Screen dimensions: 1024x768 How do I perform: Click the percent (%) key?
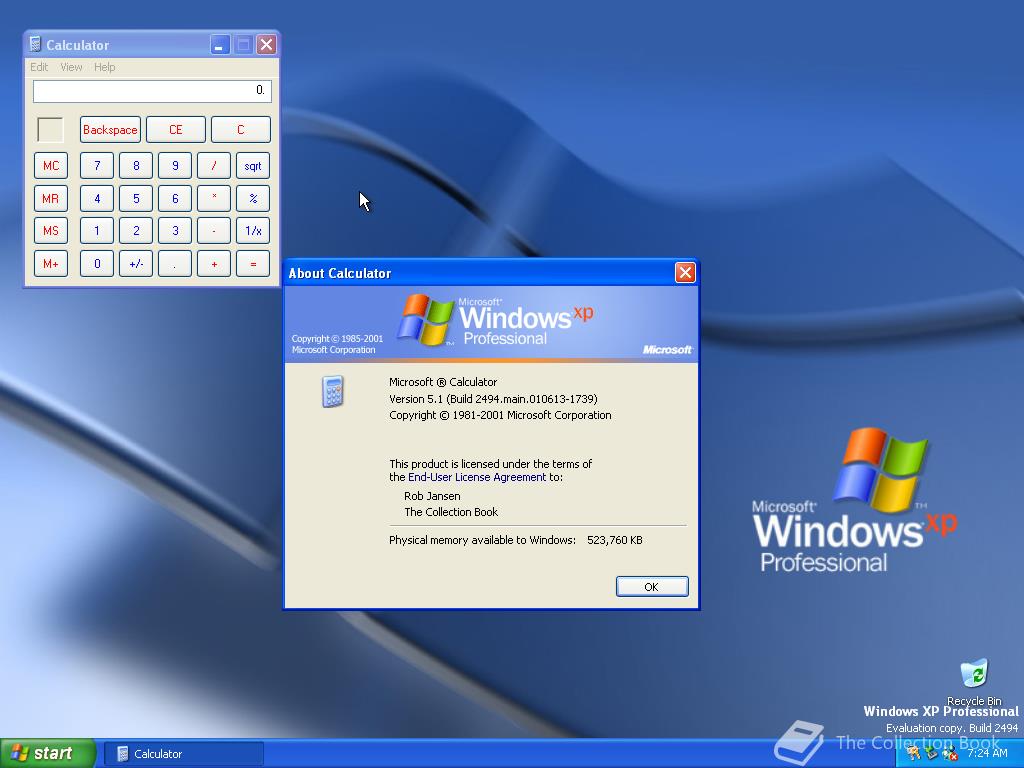pos(253,199)
